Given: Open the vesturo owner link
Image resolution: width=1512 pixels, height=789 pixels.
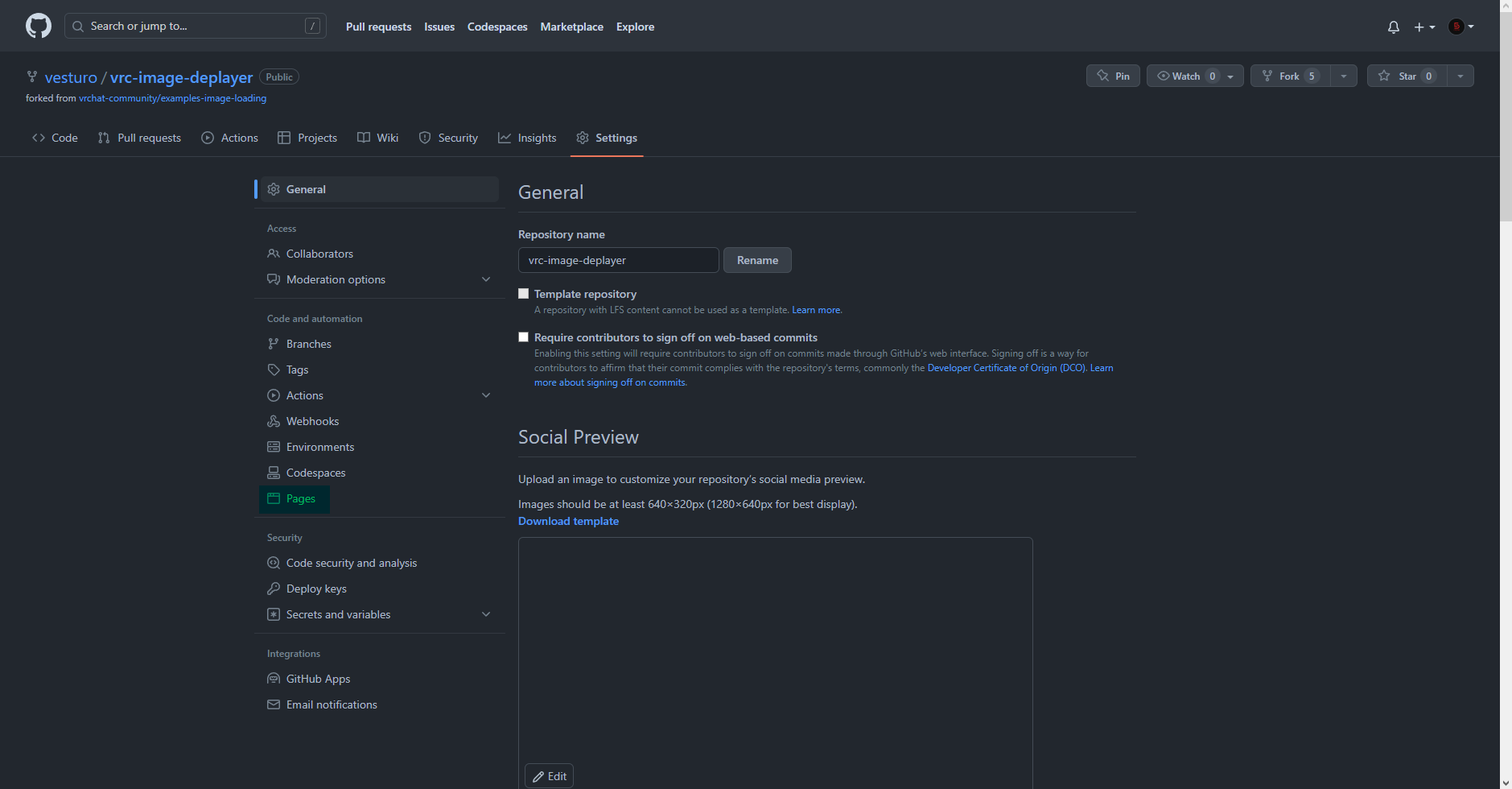Looking at the screenshot, I should (71, 77).
